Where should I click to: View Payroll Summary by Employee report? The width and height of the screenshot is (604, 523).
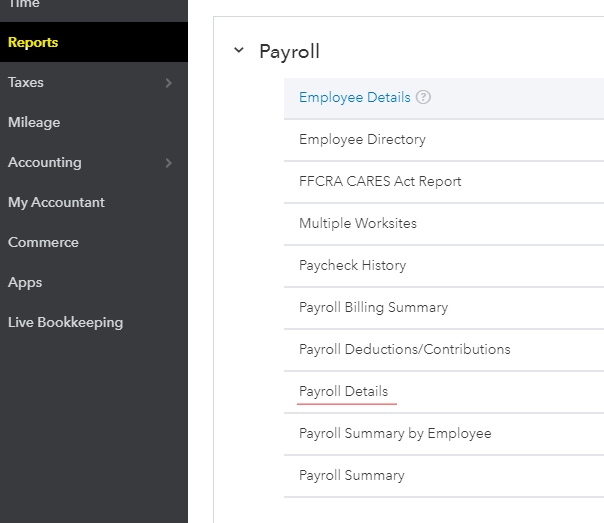click(395, 434)
